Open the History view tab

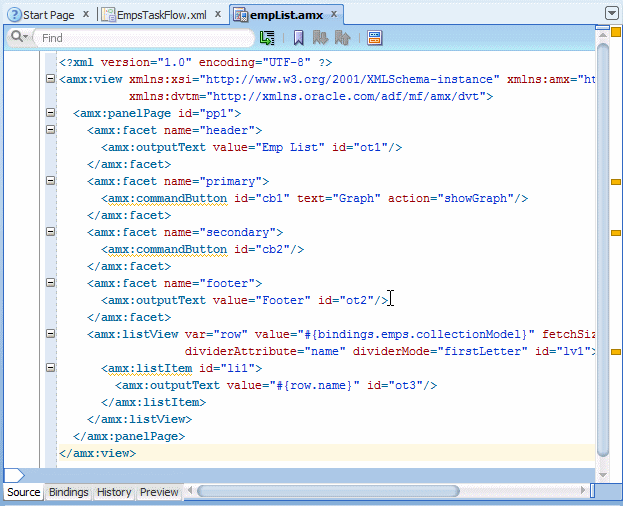click(x=114, y=492)
